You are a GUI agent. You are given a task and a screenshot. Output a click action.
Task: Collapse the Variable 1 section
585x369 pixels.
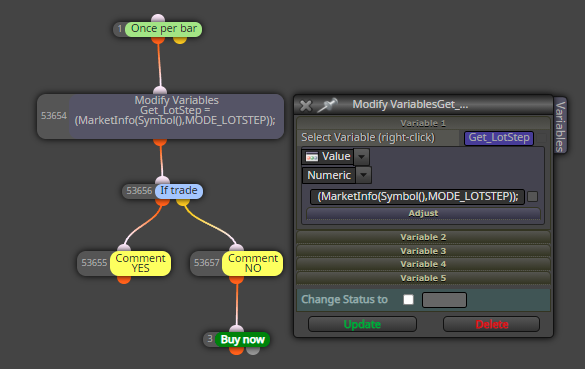click(423, 123)
